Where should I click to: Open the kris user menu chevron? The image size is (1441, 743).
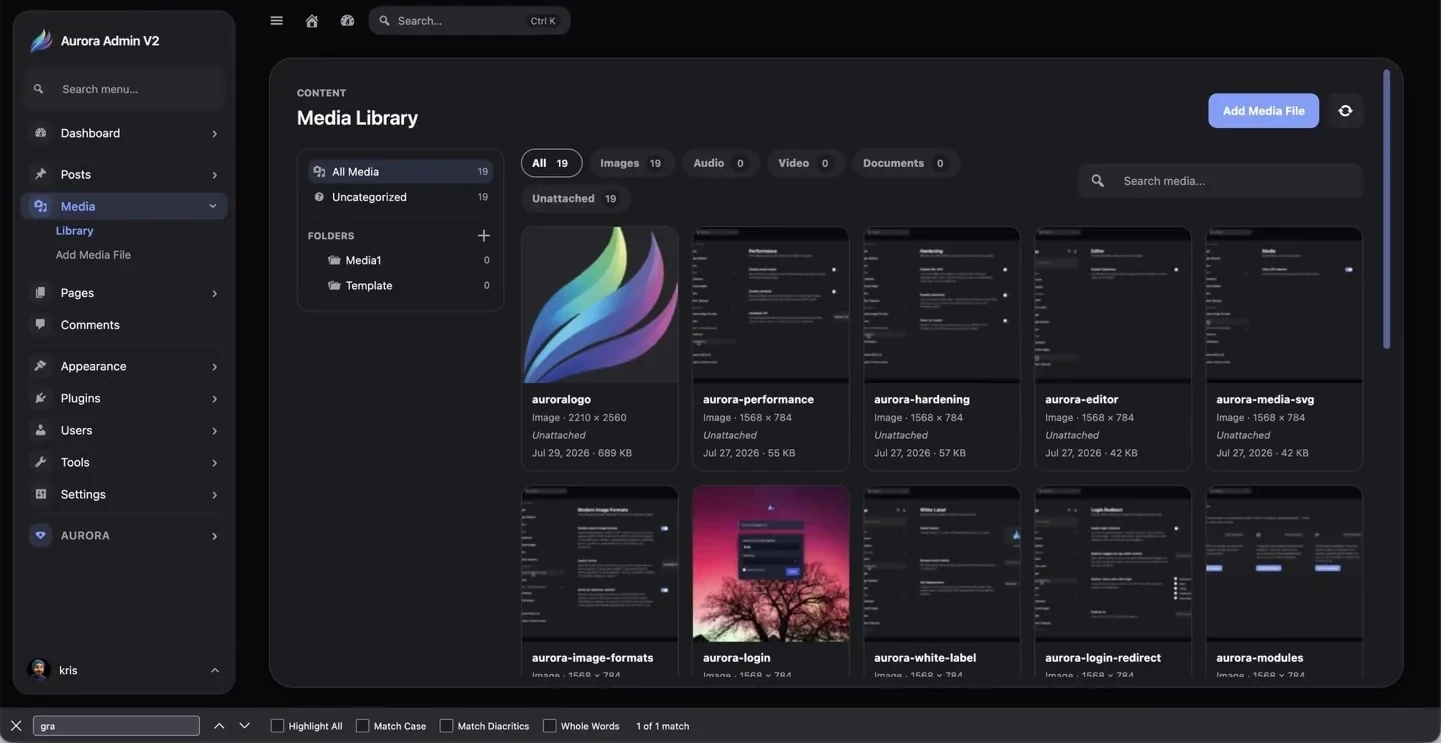pyautogui.click(x=214, y=670)
